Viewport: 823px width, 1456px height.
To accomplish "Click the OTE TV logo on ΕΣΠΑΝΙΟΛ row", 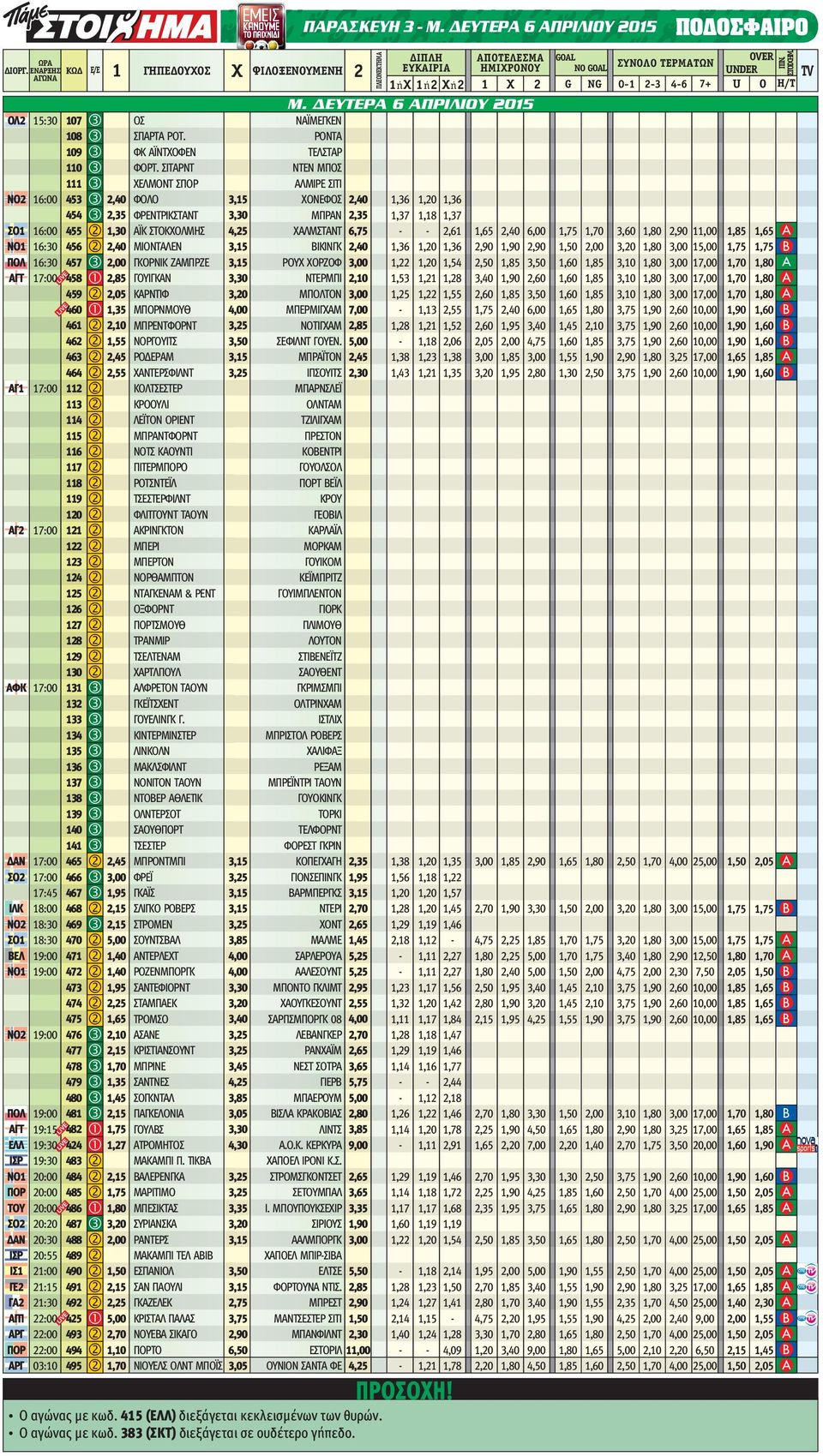I will (x=807, y=1270).
